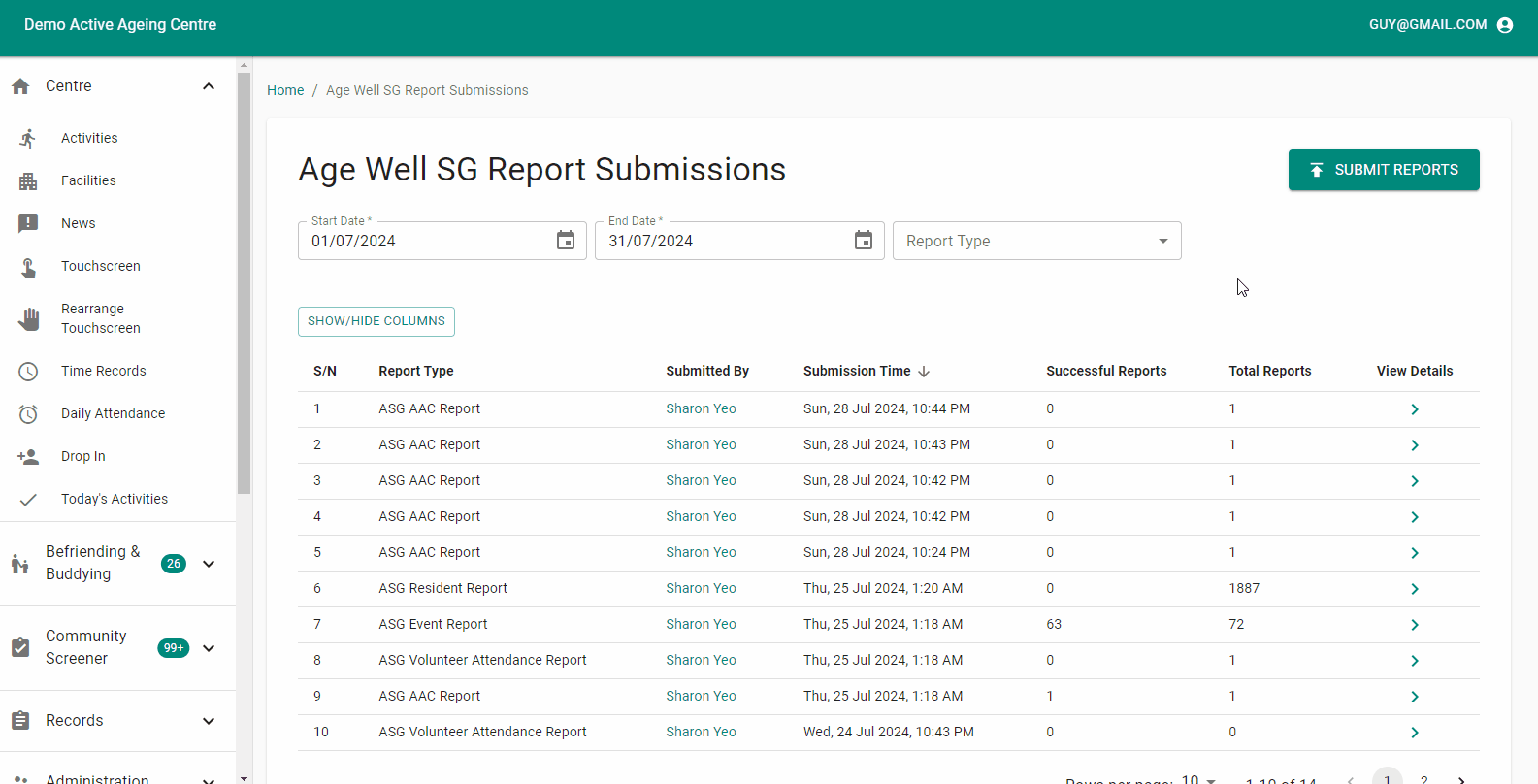Click 'ASG Event Report' cell
Viewport: 1538px width, 784px height.
[433, 624]
